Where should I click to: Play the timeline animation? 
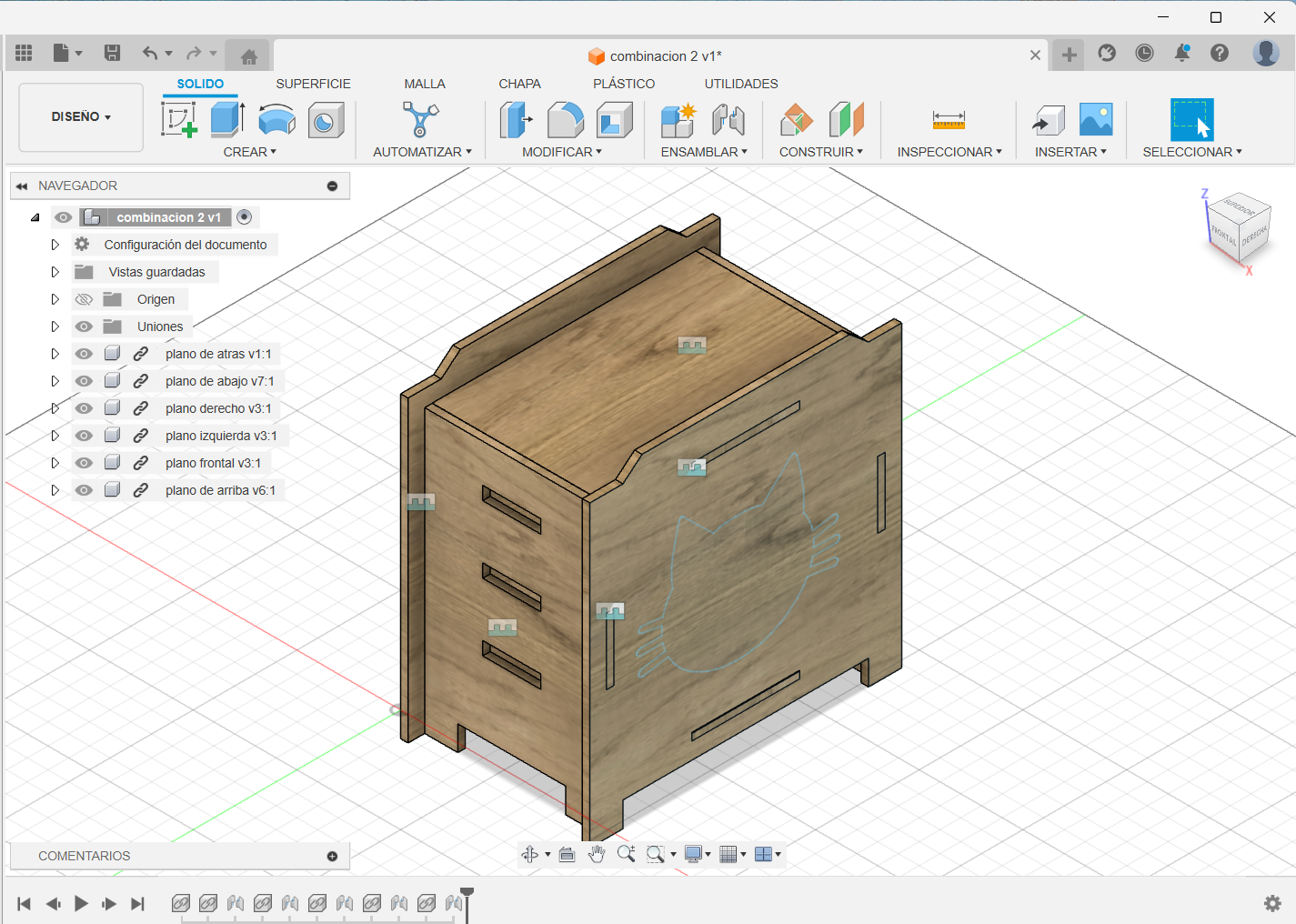pyautogui.click(x=81, y=903)
